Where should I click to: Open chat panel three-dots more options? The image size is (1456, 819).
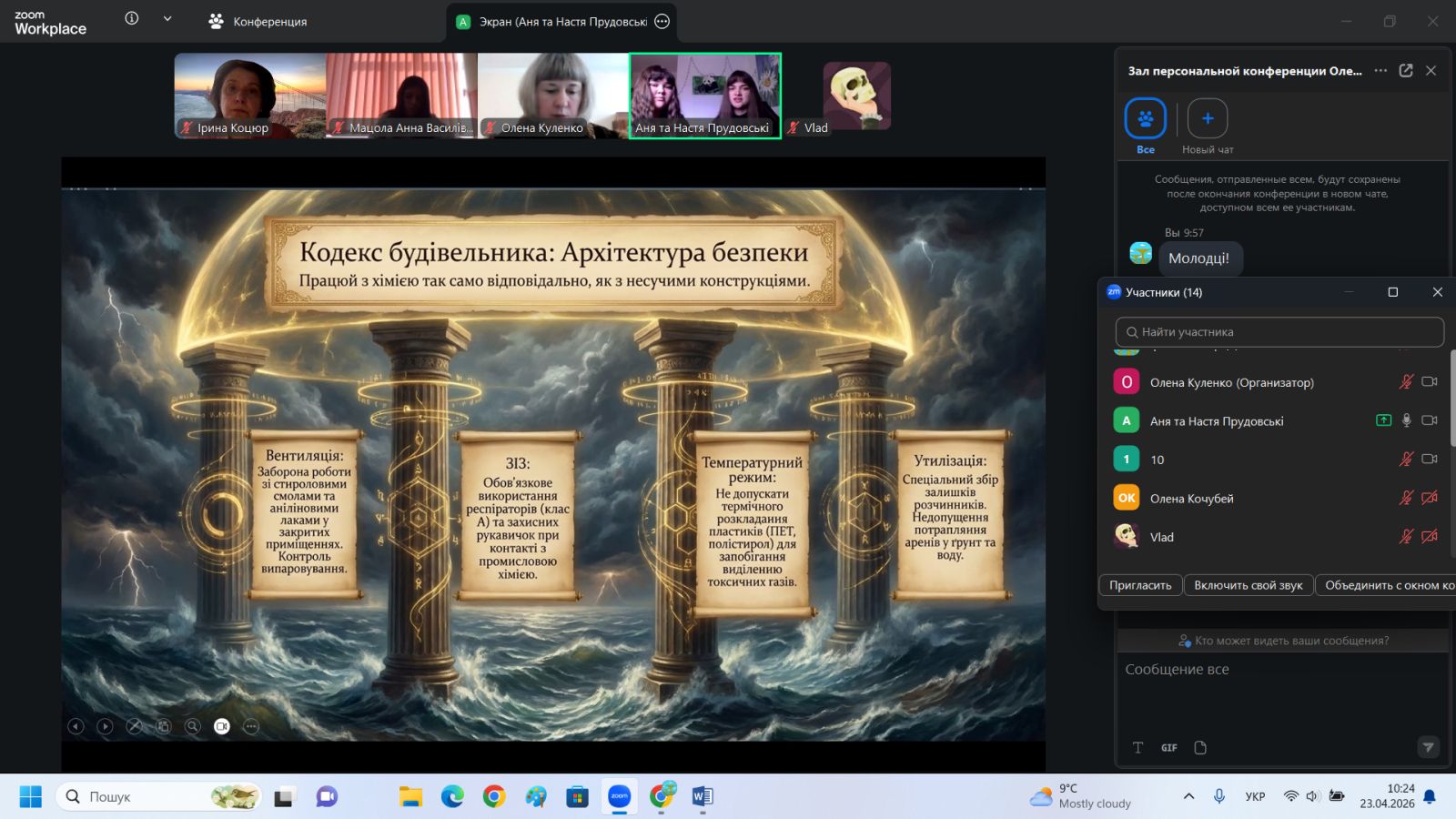point(1380,71)
